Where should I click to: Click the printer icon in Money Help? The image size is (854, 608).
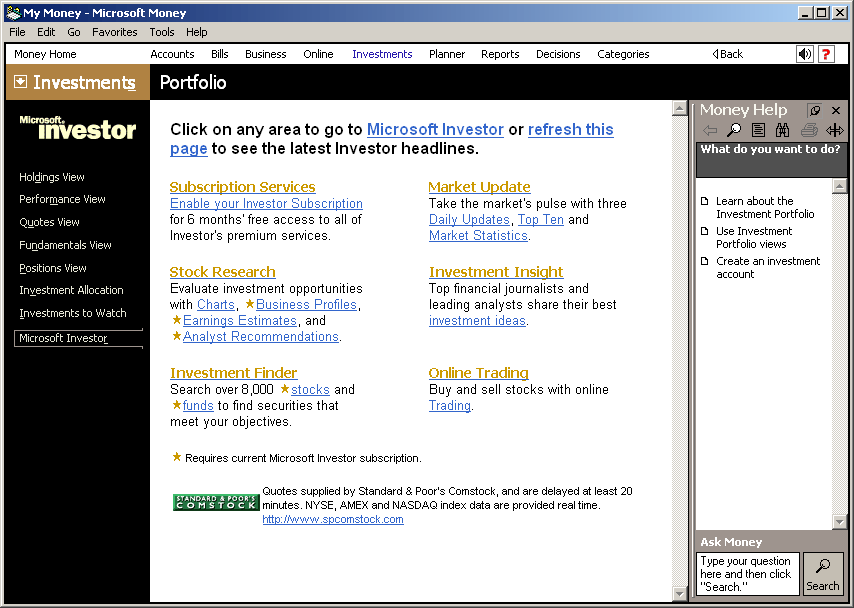809,130
